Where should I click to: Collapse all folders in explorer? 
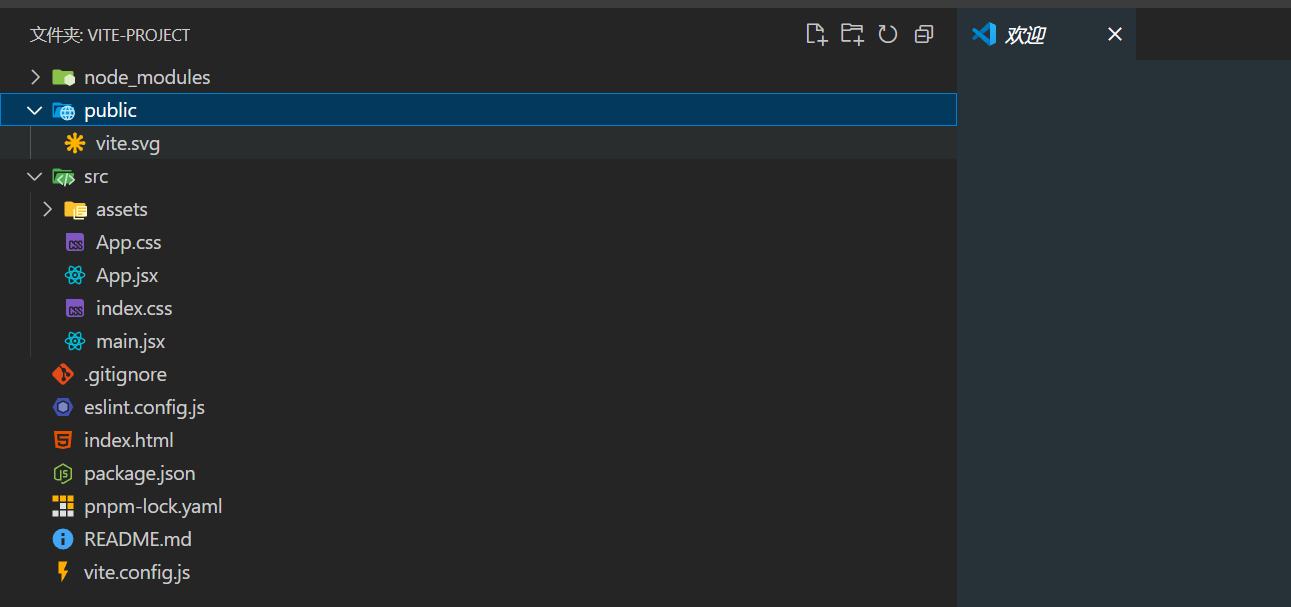[x=924, y=35]
